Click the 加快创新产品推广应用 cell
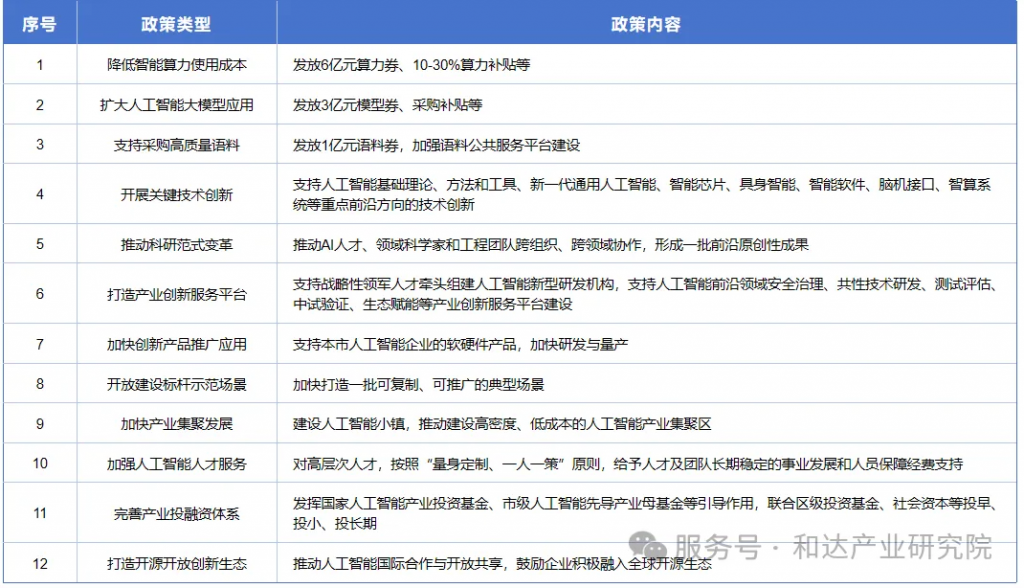 [x=177, y=344]
